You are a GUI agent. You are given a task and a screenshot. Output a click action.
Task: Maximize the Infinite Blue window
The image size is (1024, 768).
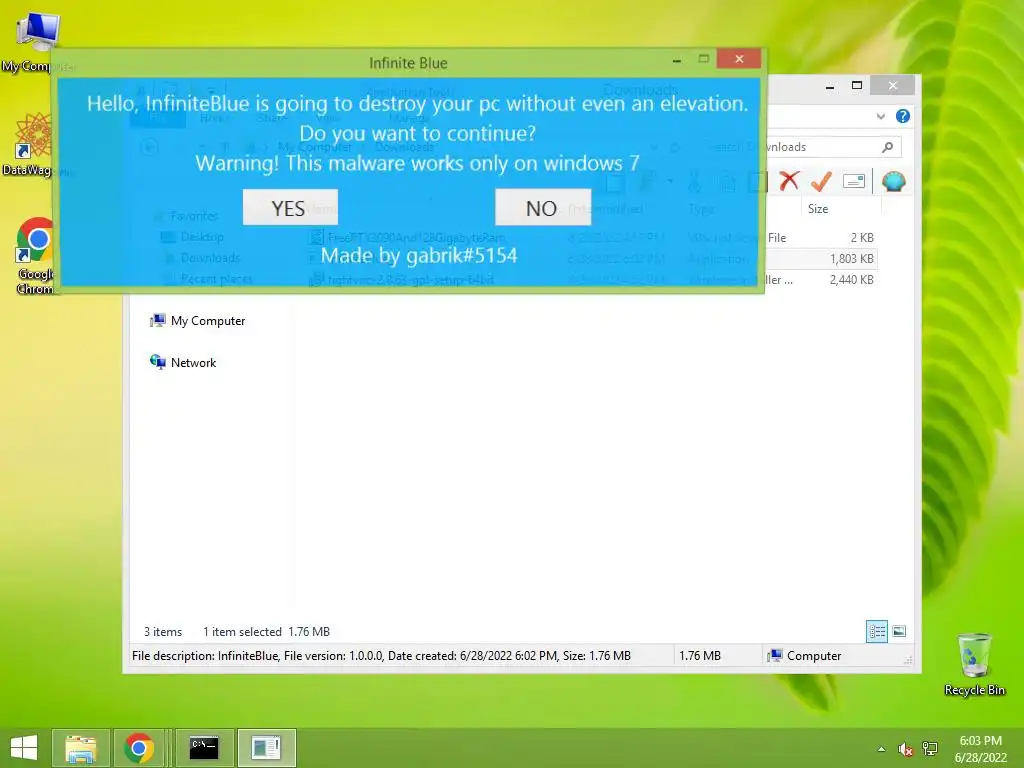[x=703, y=59]
